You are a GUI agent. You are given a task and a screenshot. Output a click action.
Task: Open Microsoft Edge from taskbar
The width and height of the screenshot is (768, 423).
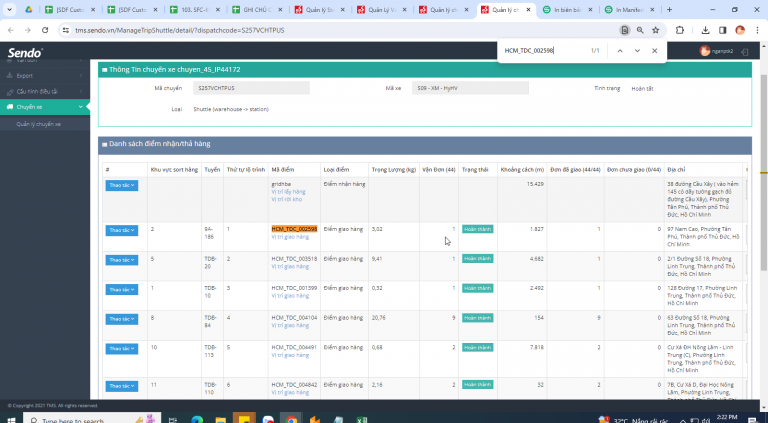[197, 420]
